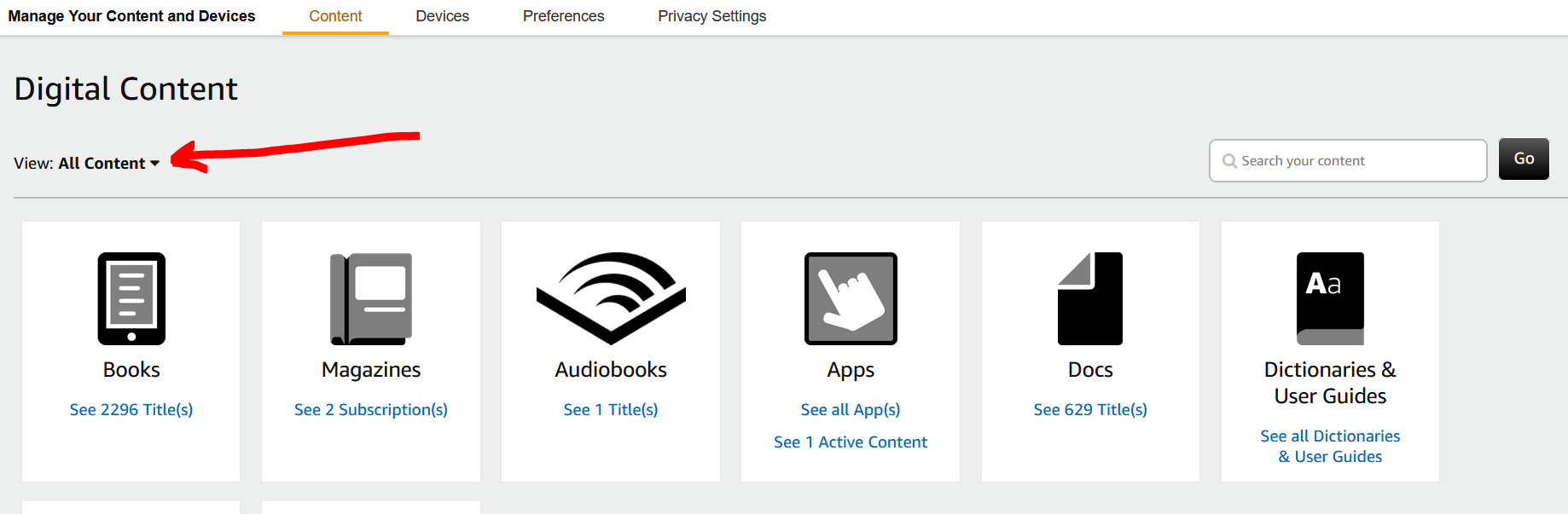Go to Privacy Settings tab

711,16
